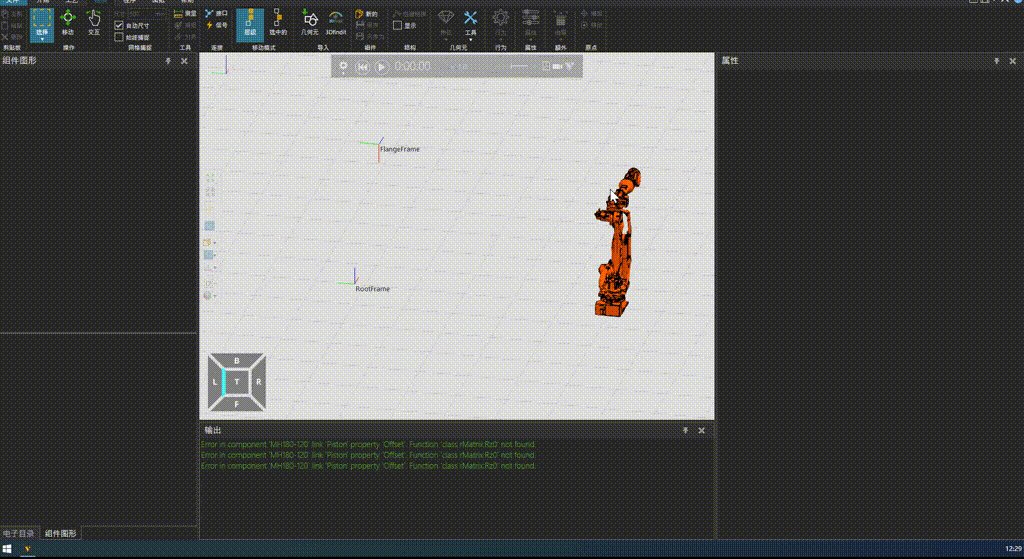Import geometry with 几何元 icon
The image size is (1024, 559).
tap(310, 22)
